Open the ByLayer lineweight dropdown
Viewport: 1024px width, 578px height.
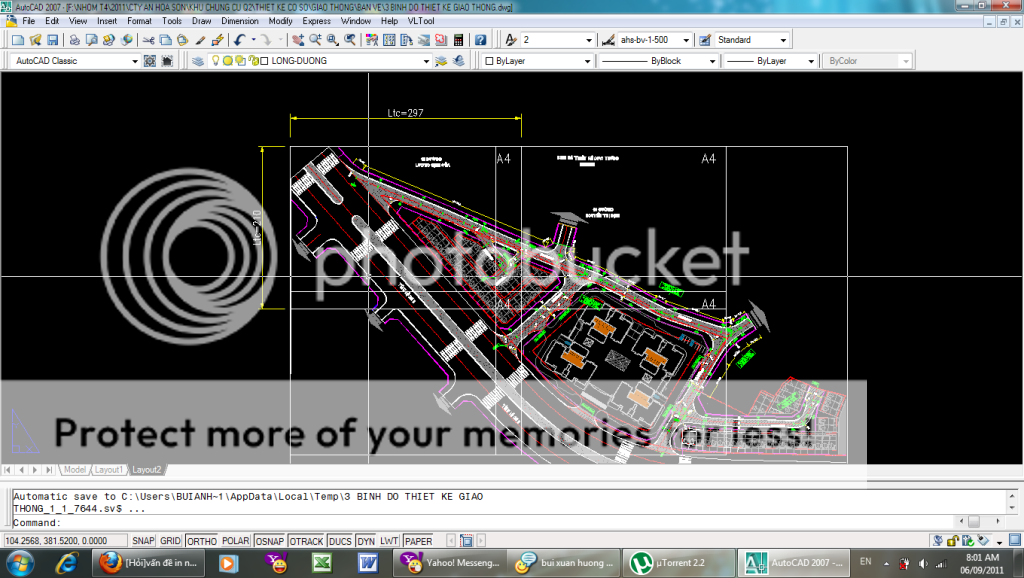click(810, 61)
